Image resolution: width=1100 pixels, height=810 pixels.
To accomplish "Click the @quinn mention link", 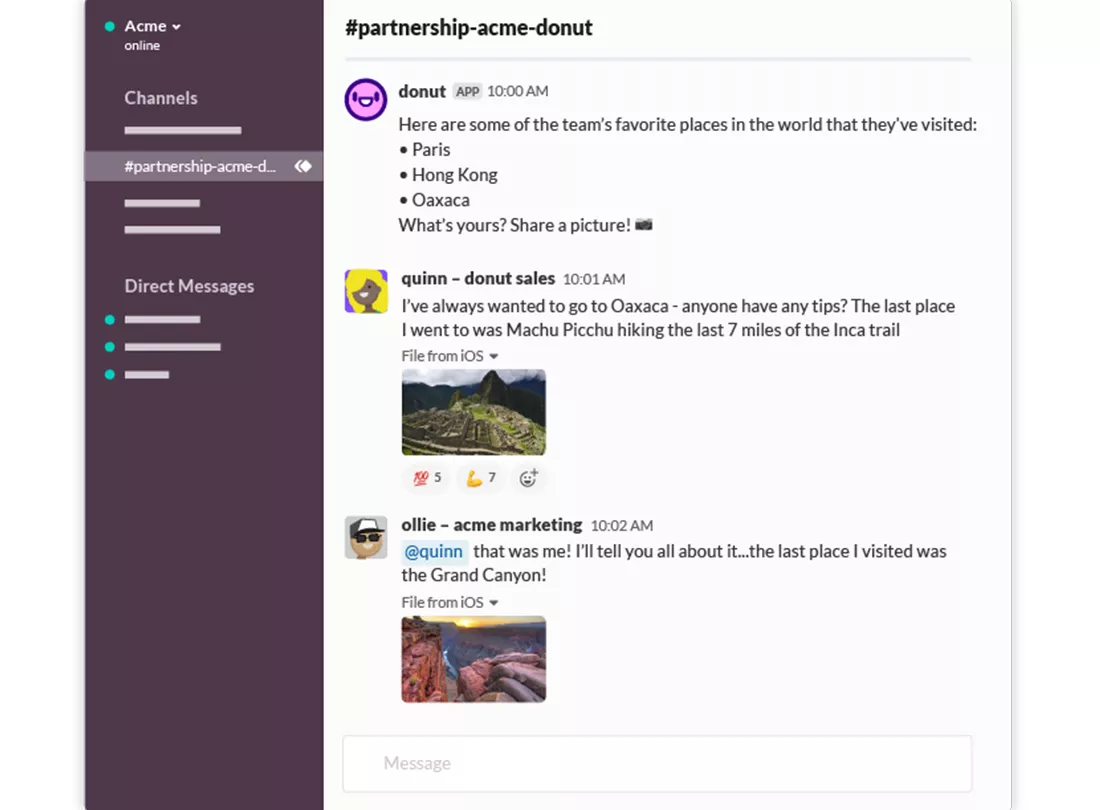I will pos(434,551).
